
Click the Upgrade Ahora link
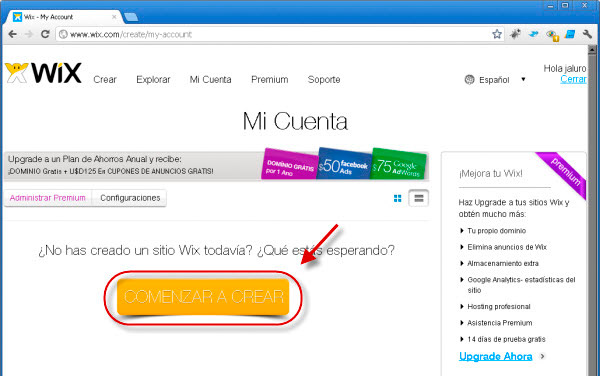pos(496,356)
